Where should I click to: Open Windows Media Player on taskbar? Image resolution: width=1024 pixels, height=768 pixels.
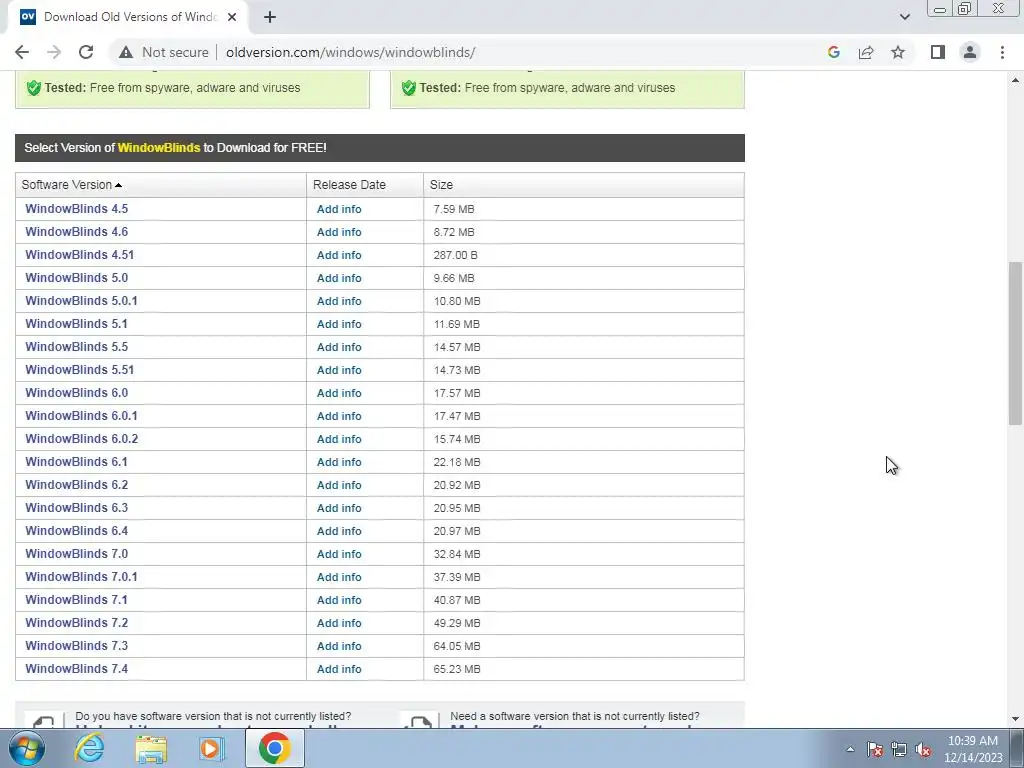pos(211,748)
